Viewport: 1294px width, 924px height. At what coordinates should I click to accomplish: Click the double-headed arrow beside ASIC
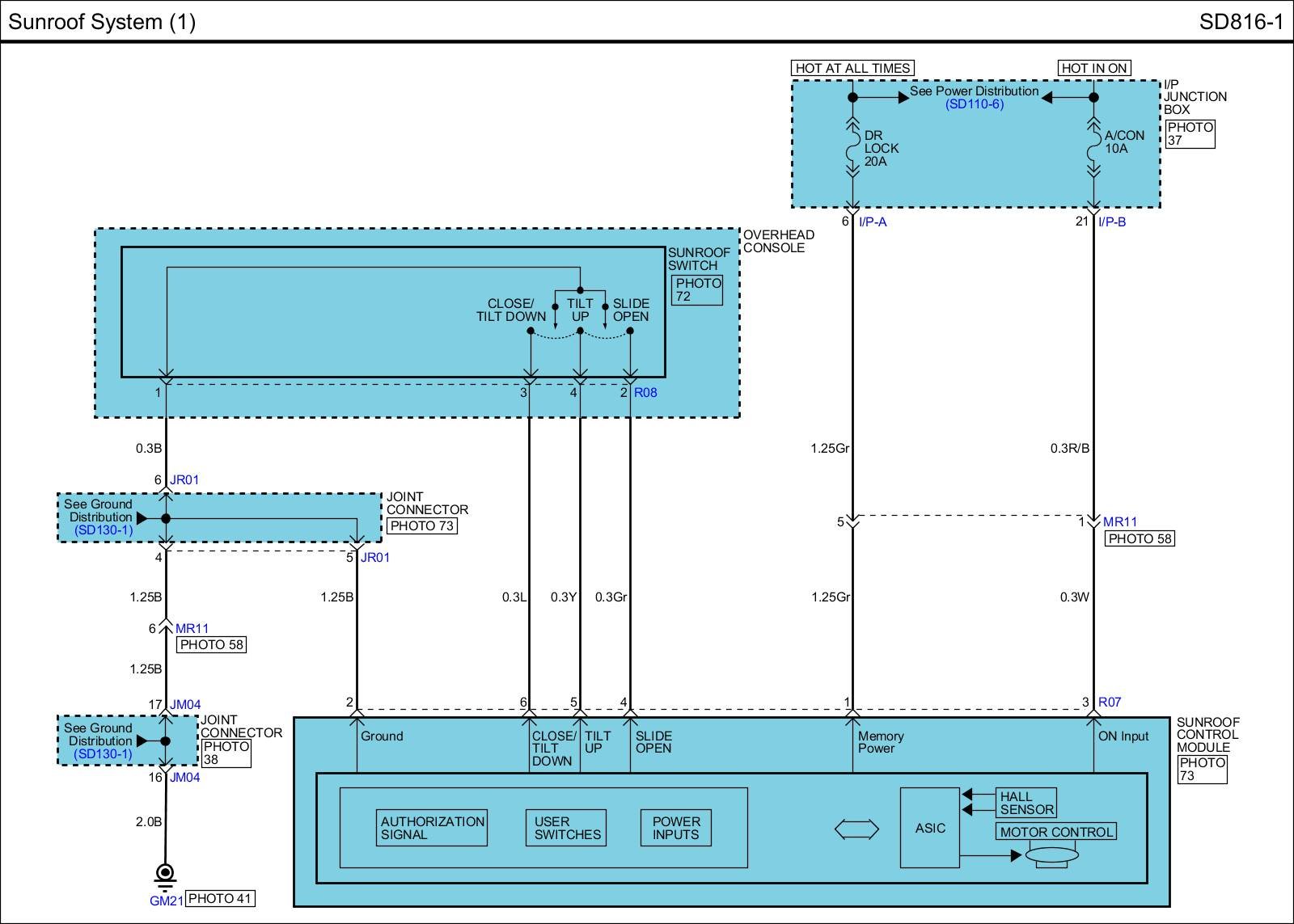tap(856, 829)
